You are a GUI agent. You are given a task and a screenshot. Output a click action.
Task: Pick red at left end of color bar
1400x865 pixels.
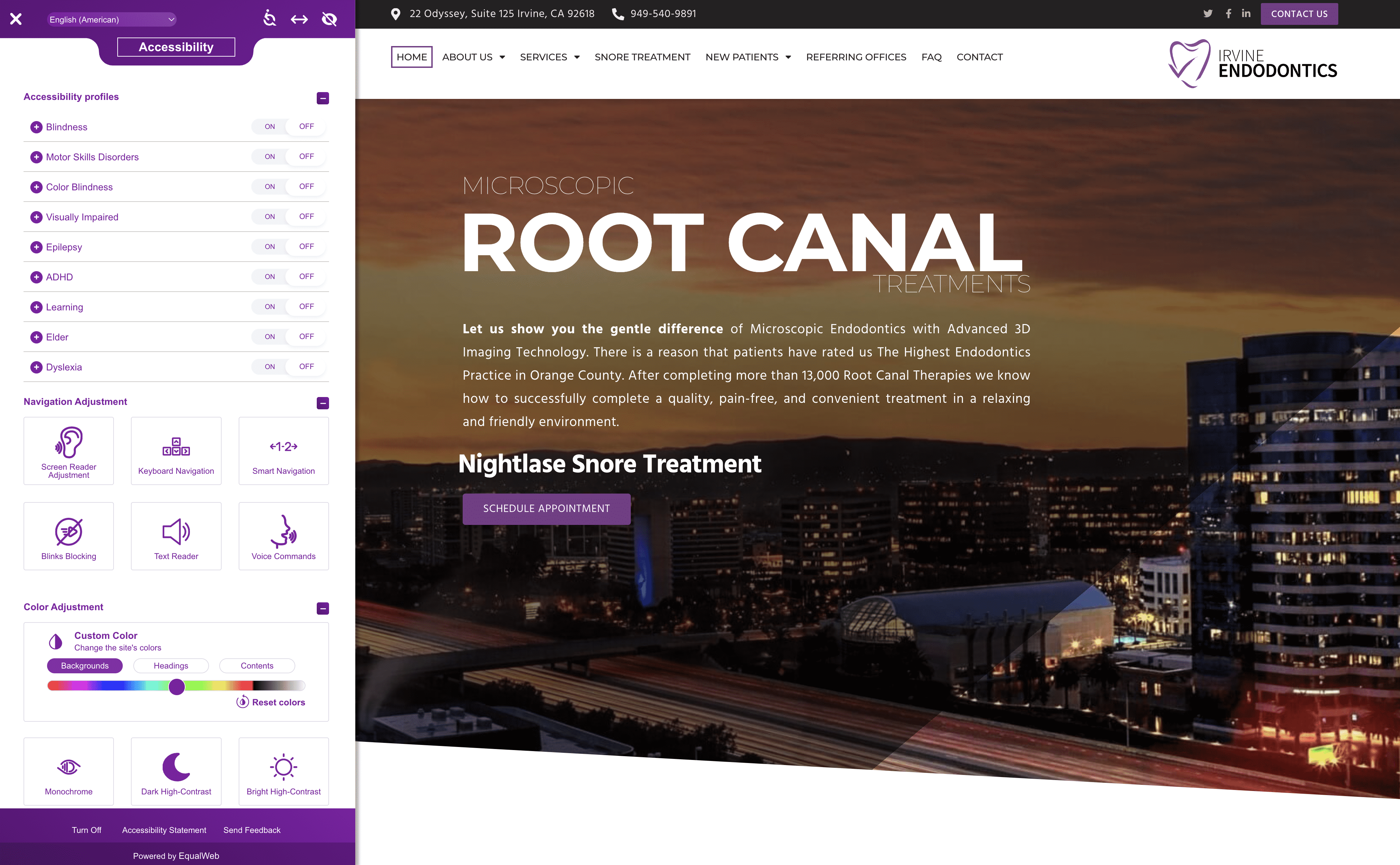pyautogui.click(x=53, y=686)
